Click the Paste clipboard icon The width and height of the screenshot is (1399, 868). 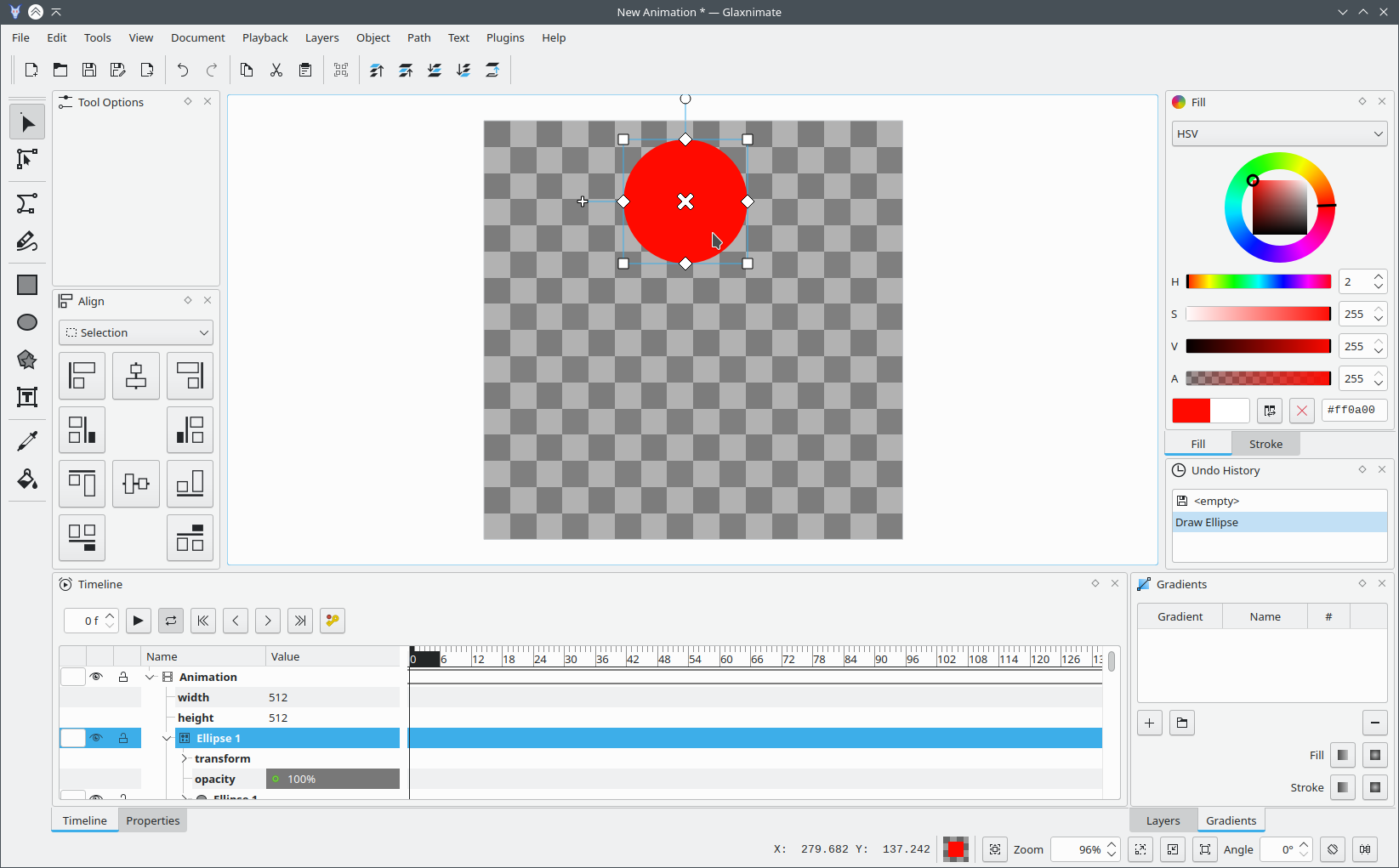pyautogui.click(x=305, y=71)
